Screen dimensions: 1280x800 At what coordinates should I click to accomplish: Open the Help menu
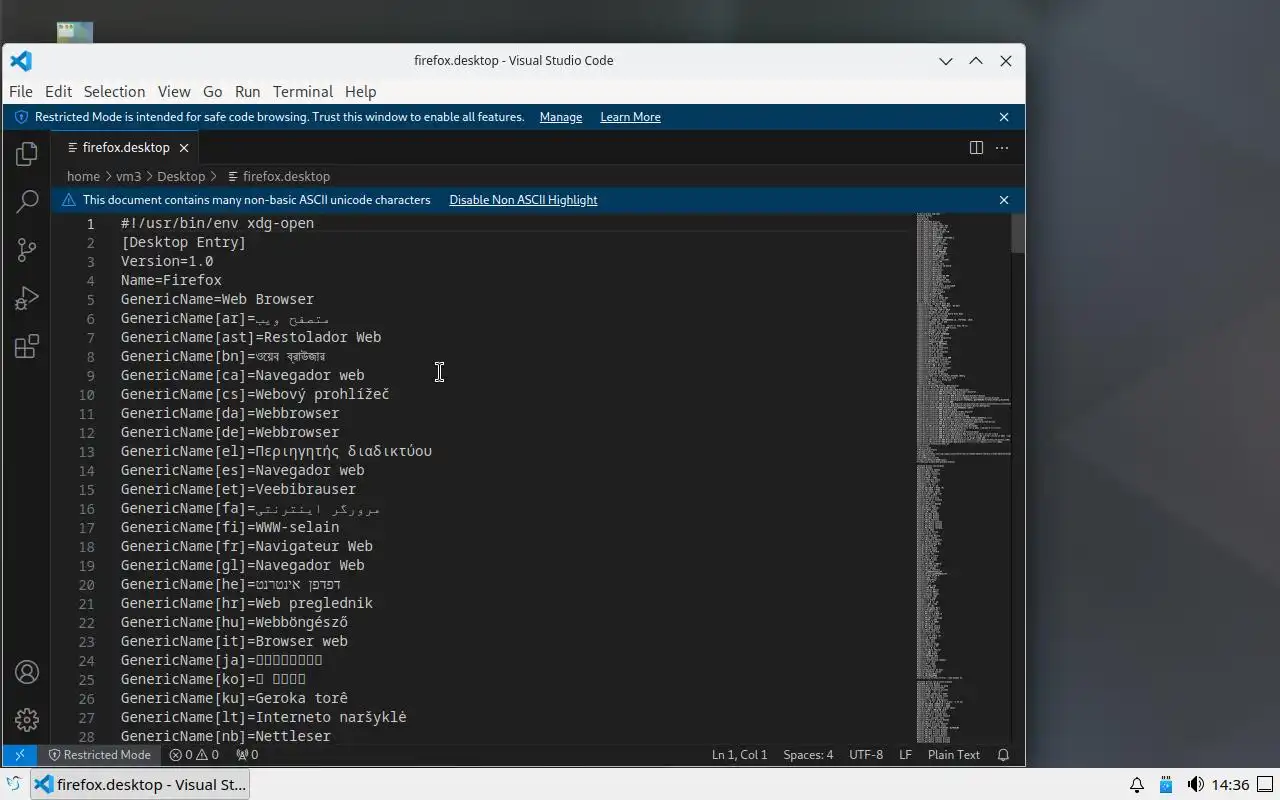(x=360, y=91)
